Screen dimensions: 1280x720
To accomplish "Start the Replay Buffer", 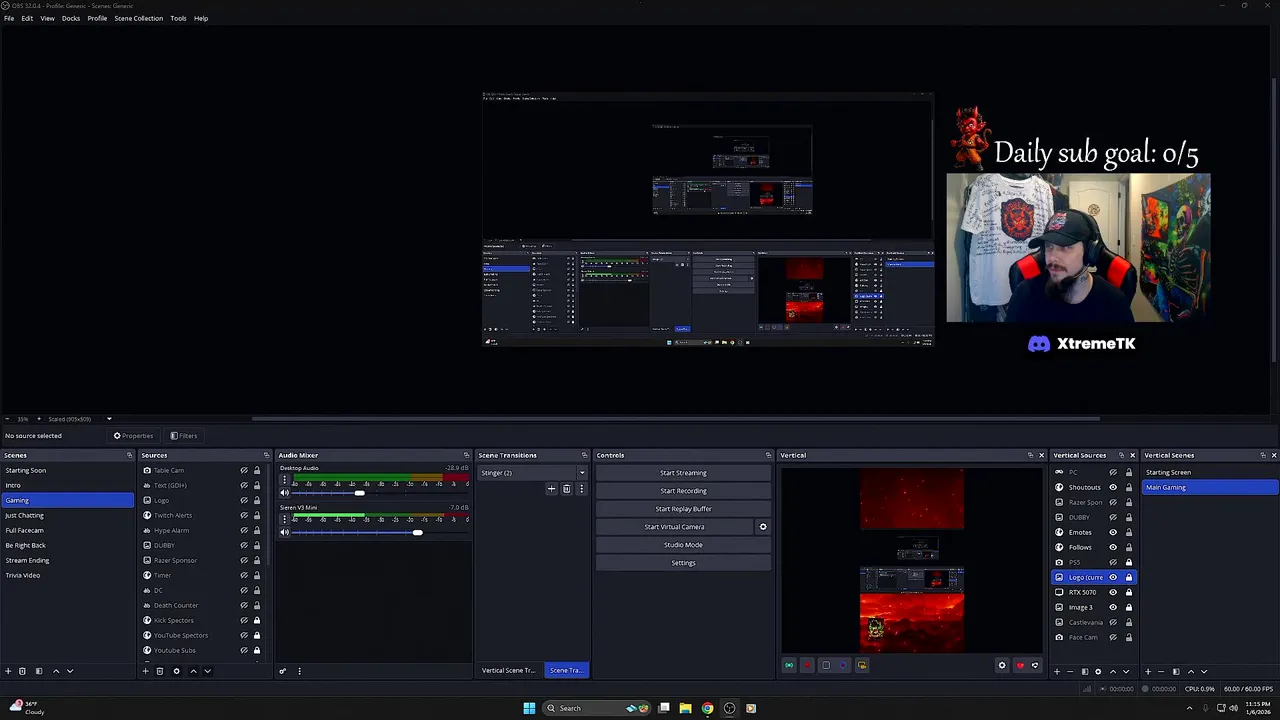I will pos(683,509).
